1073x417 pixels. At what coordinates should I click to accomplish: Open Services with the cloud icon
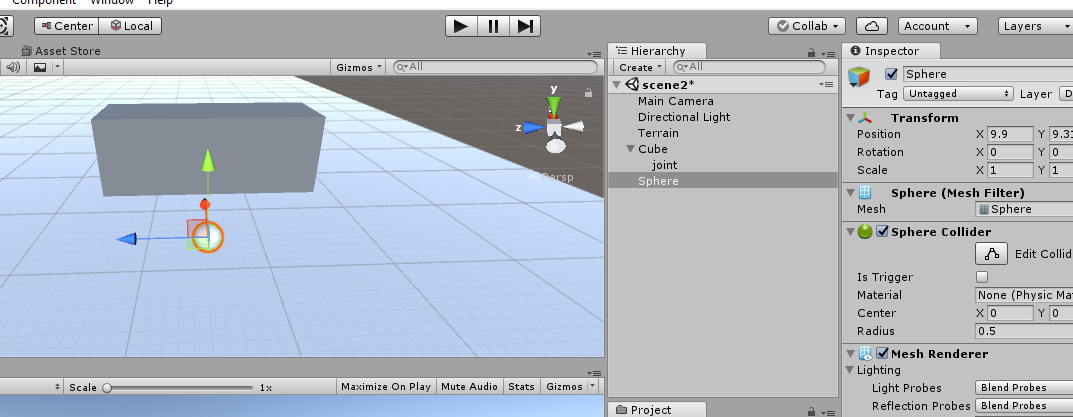(x=872, y=26)
